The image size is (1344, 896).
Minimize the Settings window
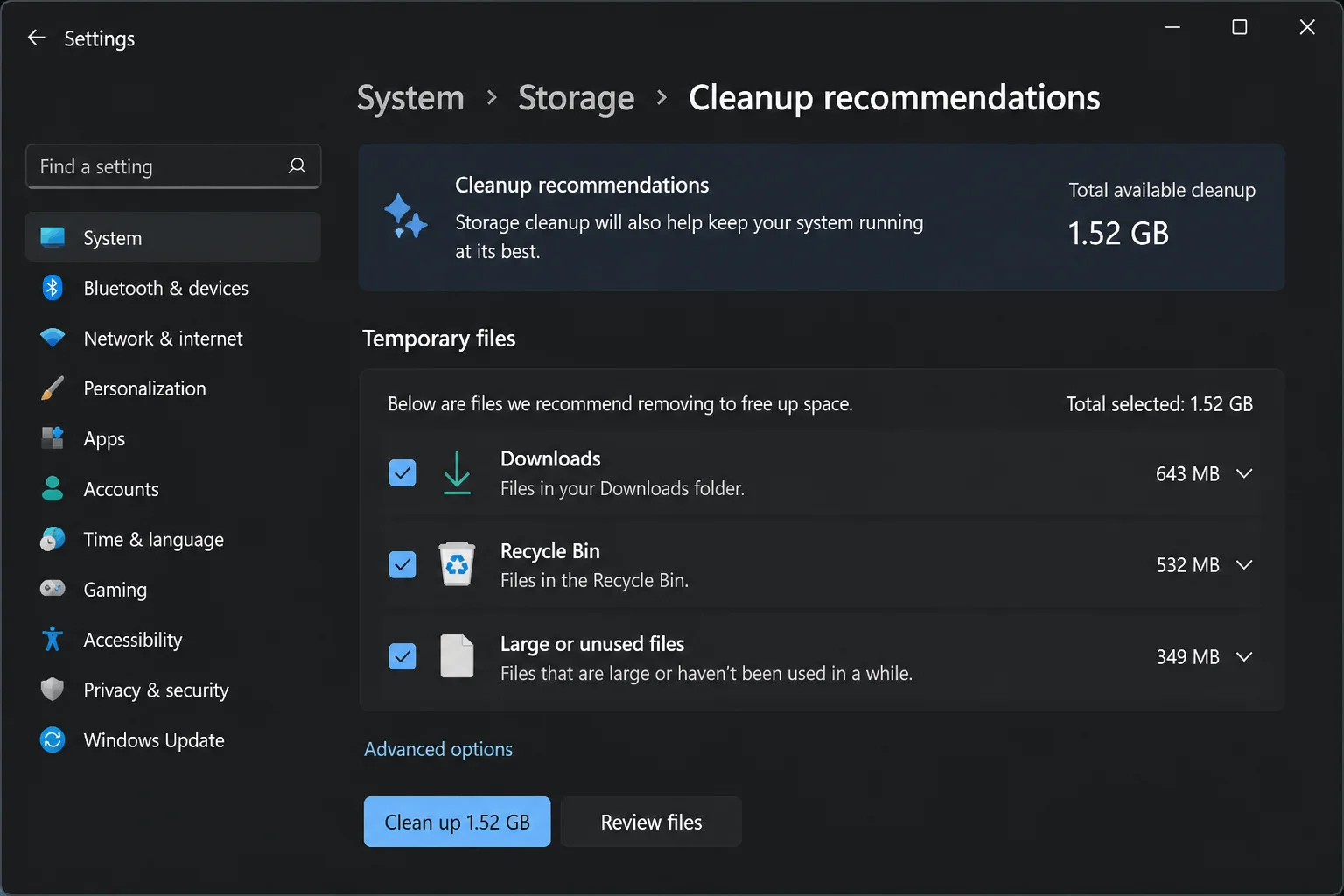[x=1172, y=27]
